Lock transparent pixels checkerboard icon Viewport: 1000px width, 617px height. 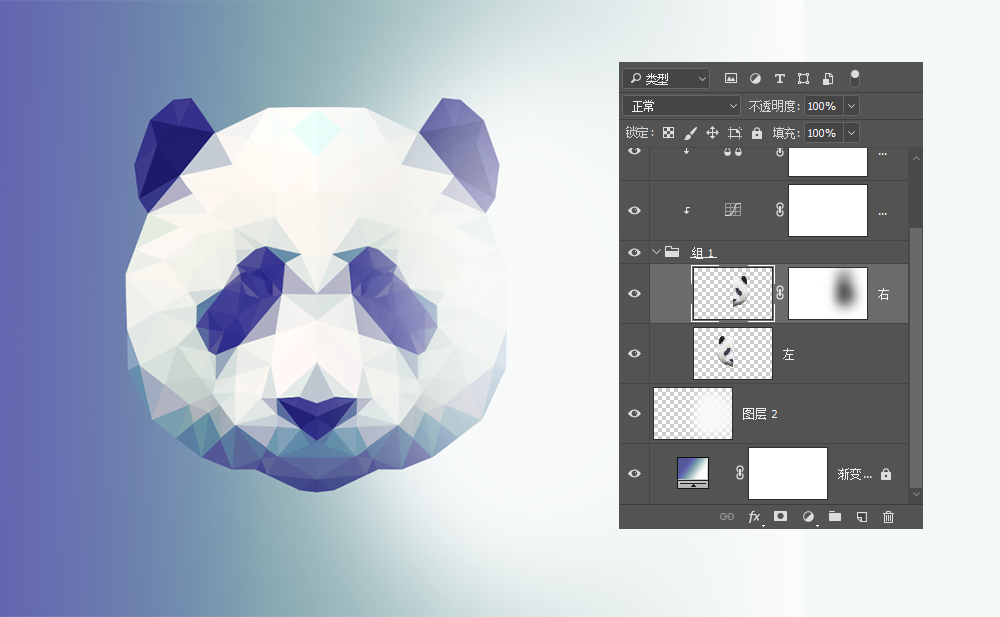click(x=668, y=133)
